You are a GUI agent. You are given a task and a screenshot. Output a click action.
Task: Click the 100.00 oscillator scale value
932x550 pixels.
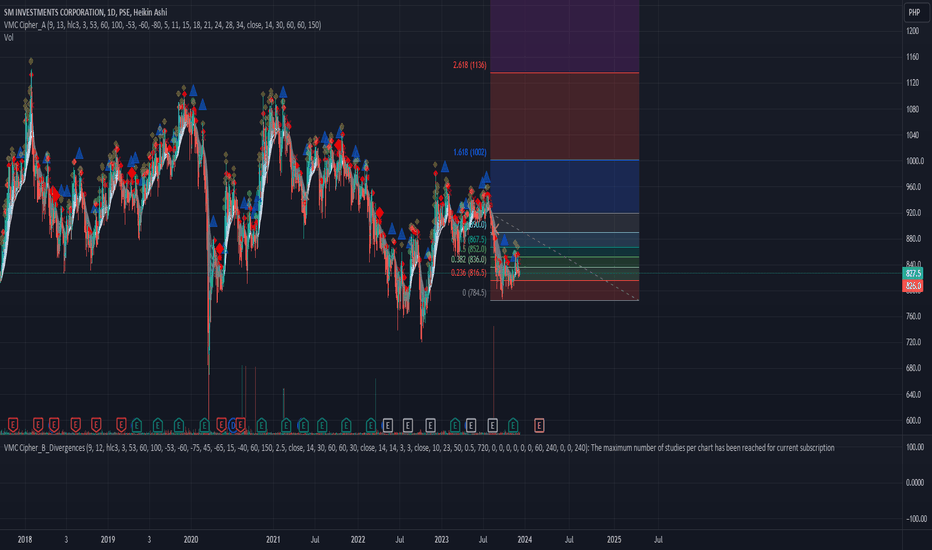[x=915, y=447]
